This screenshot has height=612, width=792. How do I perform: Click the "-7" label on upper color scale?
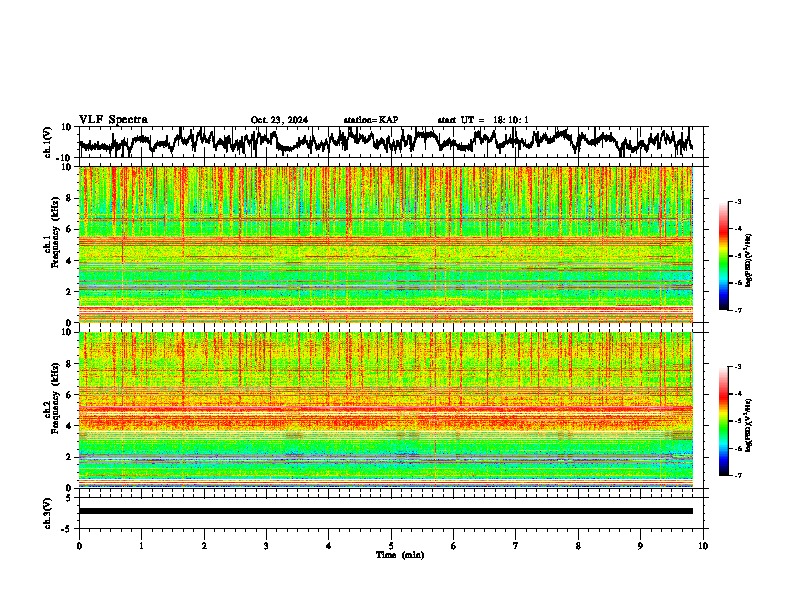click(x=738, y=310)
